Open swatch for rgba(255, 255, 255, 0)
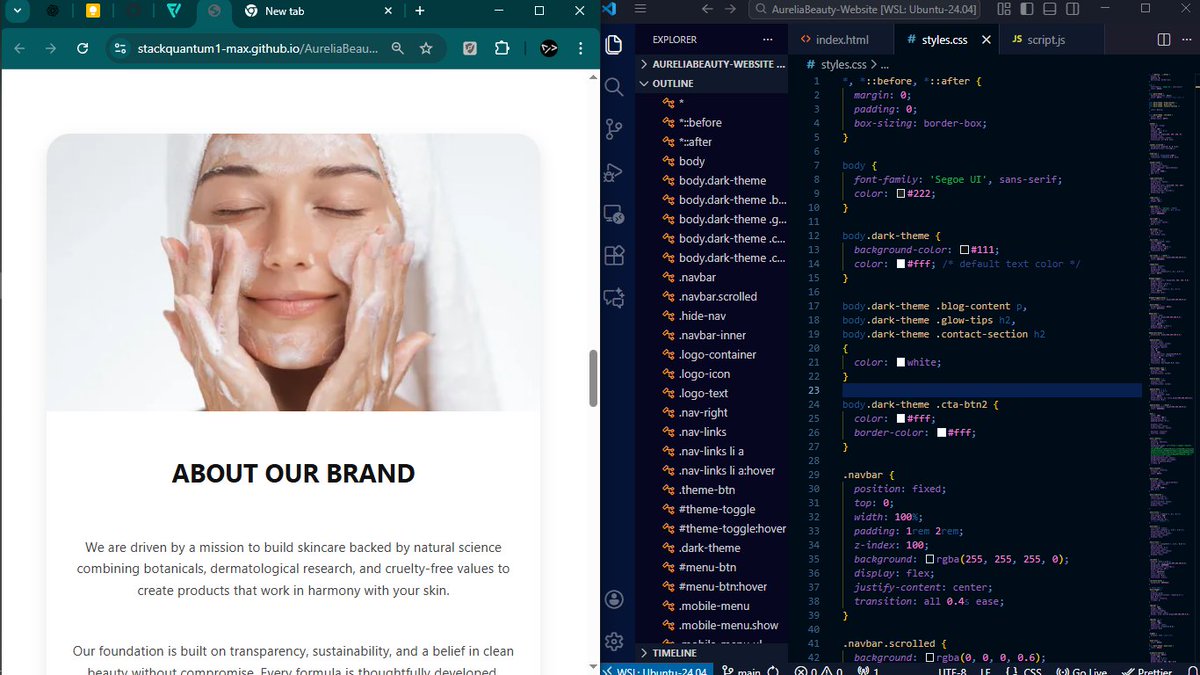 [930, 559]
